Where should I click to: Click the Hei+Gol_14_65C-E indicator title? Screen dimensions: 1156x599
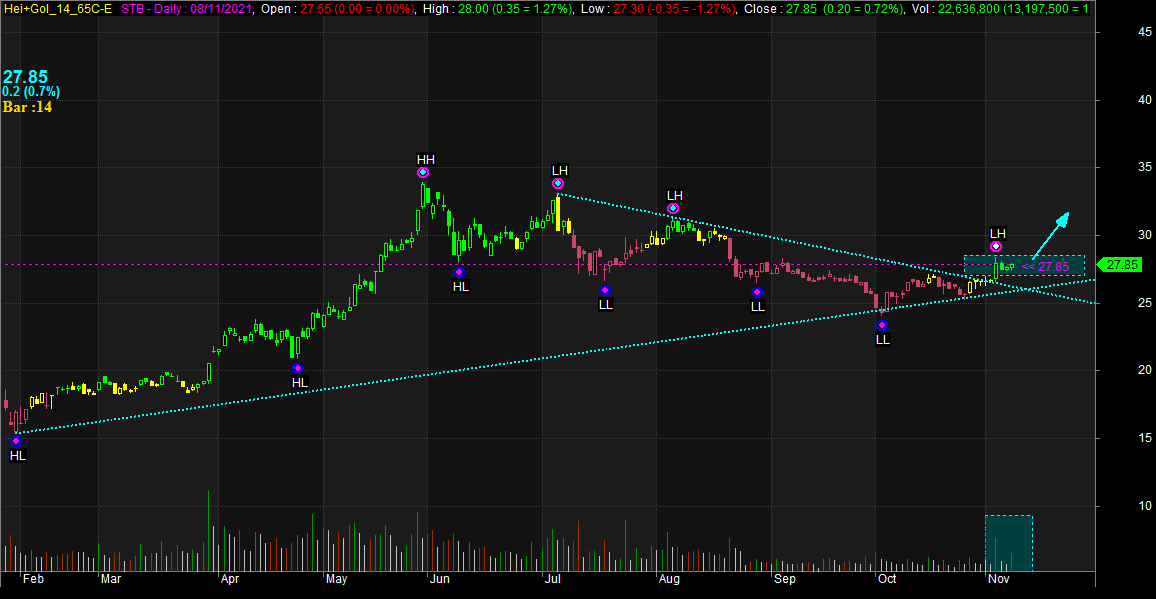point(58,8)
